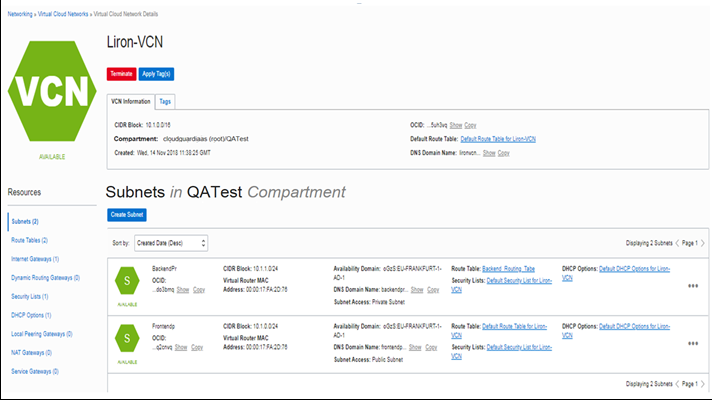Show the VCN DNS Domain Name
Viewport: 712px width, 400px height.
click(489, 153)
